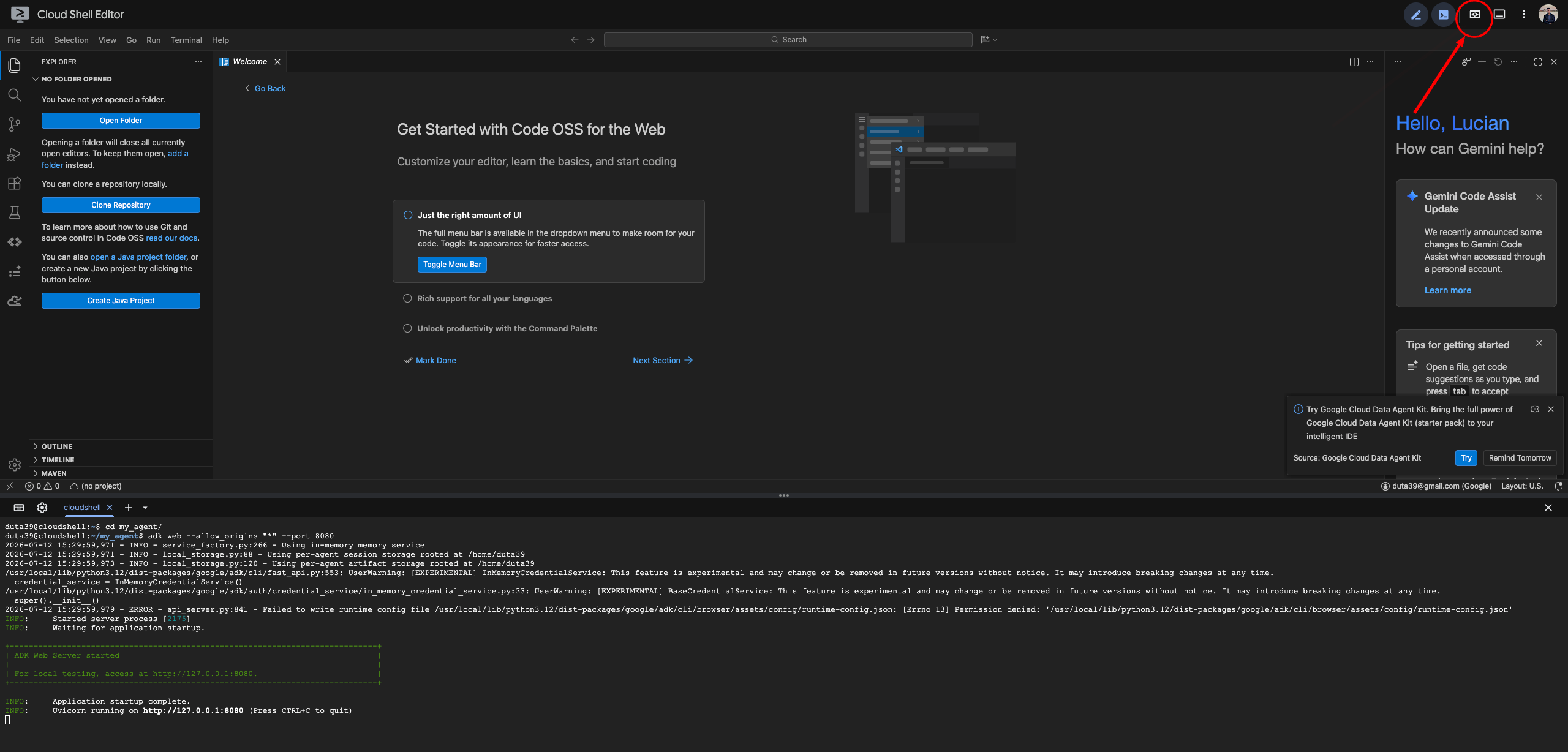Click the notification bell in status bar
This screenshot has width=1568, height=752.
1558,486
